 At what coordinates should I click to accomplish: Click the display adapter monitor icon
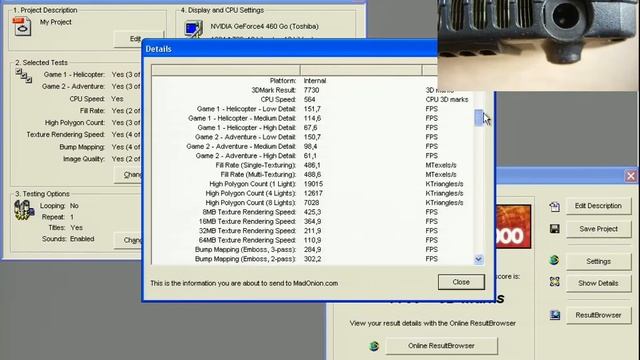click(193, 29)
